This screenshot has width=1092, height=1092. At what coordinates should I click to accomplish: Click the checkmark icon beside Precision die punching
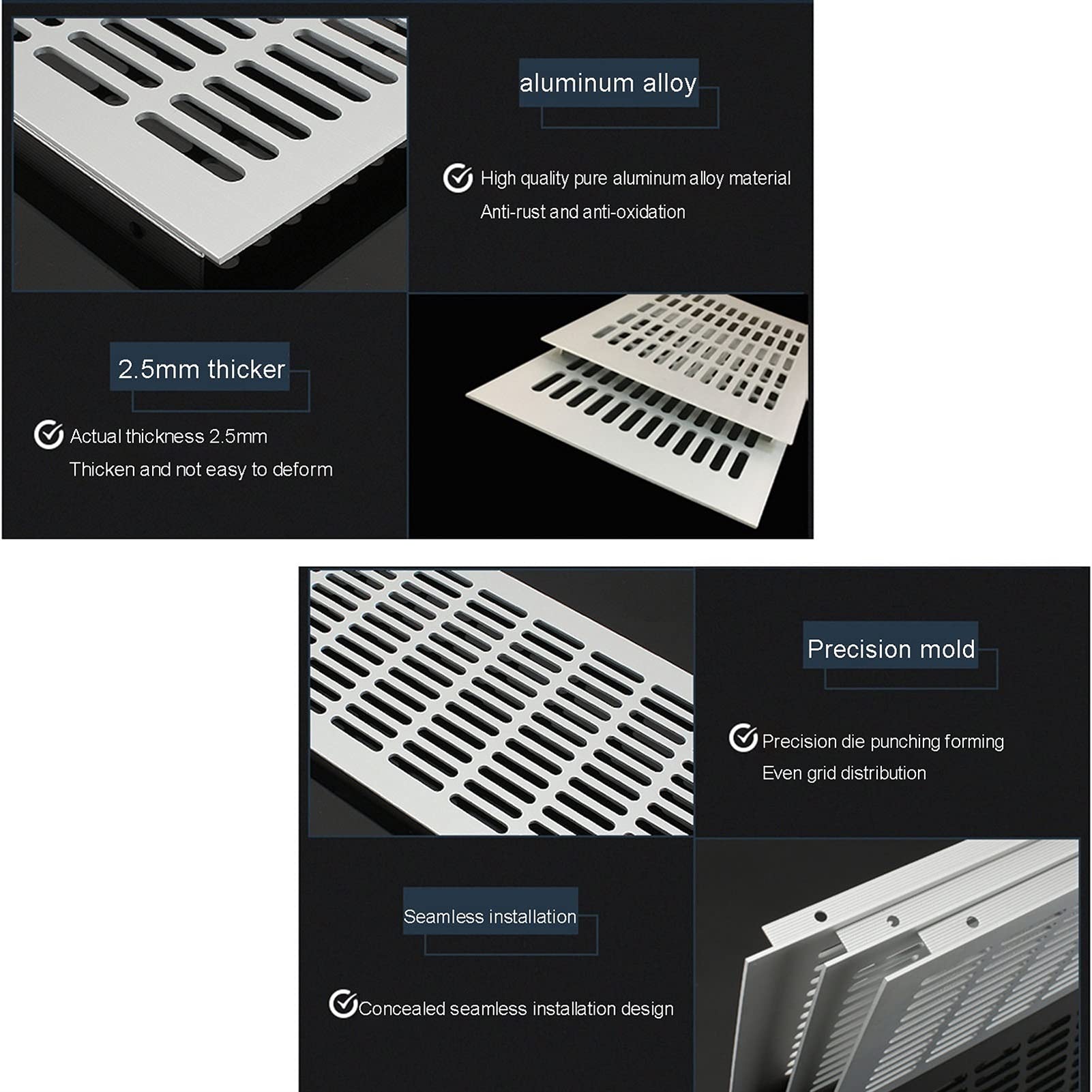coord(743,738)
